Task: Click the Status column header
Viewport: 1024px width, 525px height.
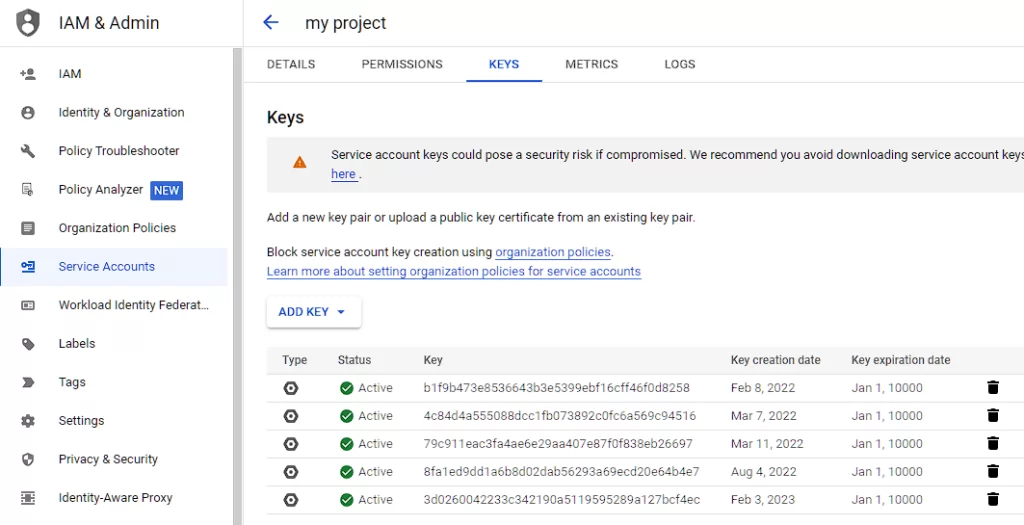Action: coord(354,360)
